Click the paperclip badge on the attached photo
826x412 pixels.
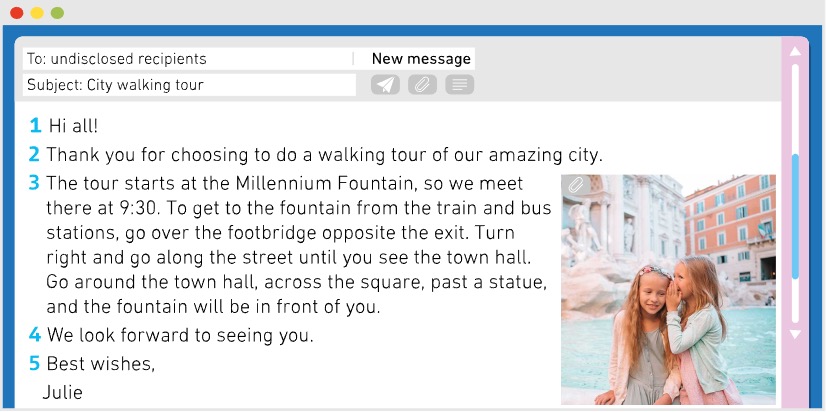pyautogui.click(x=576, y=185)
